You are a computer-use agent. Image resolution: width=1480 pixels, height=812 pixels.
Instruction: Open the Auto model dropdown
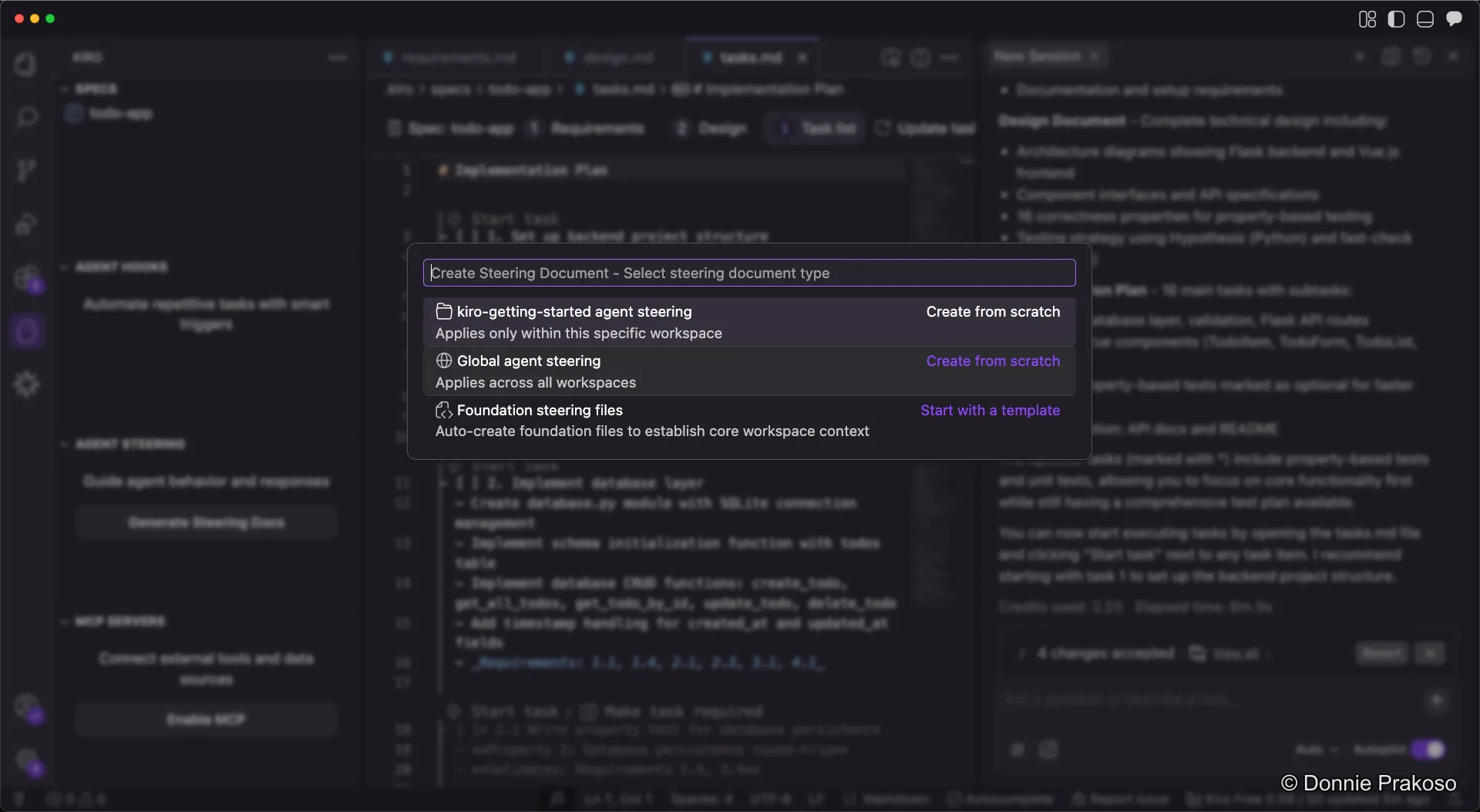pyautogui.click(x=1317, y=749)
